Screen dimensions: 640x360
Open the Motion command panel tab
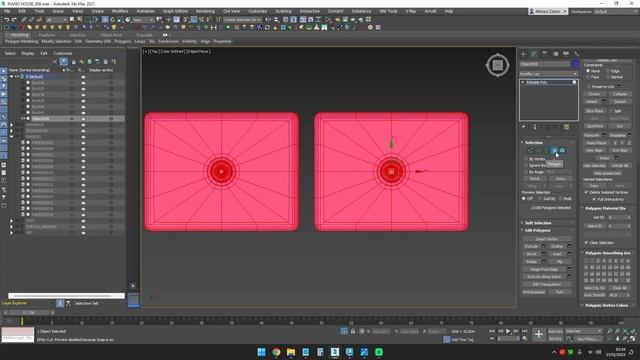coord(555,54)
